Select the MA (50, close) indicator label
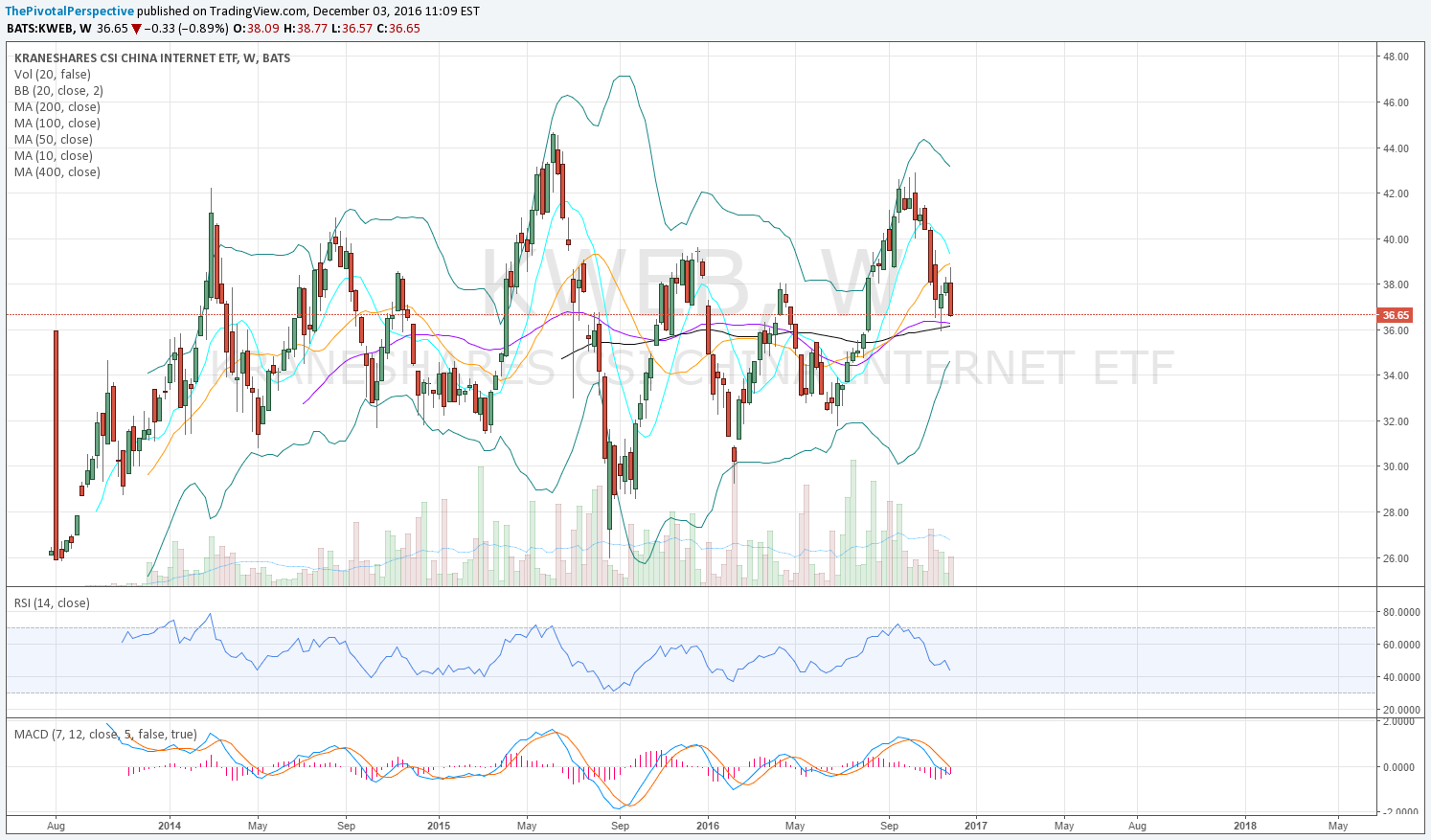This screenshot has width=1431, height=840. [x=54, y=139]
